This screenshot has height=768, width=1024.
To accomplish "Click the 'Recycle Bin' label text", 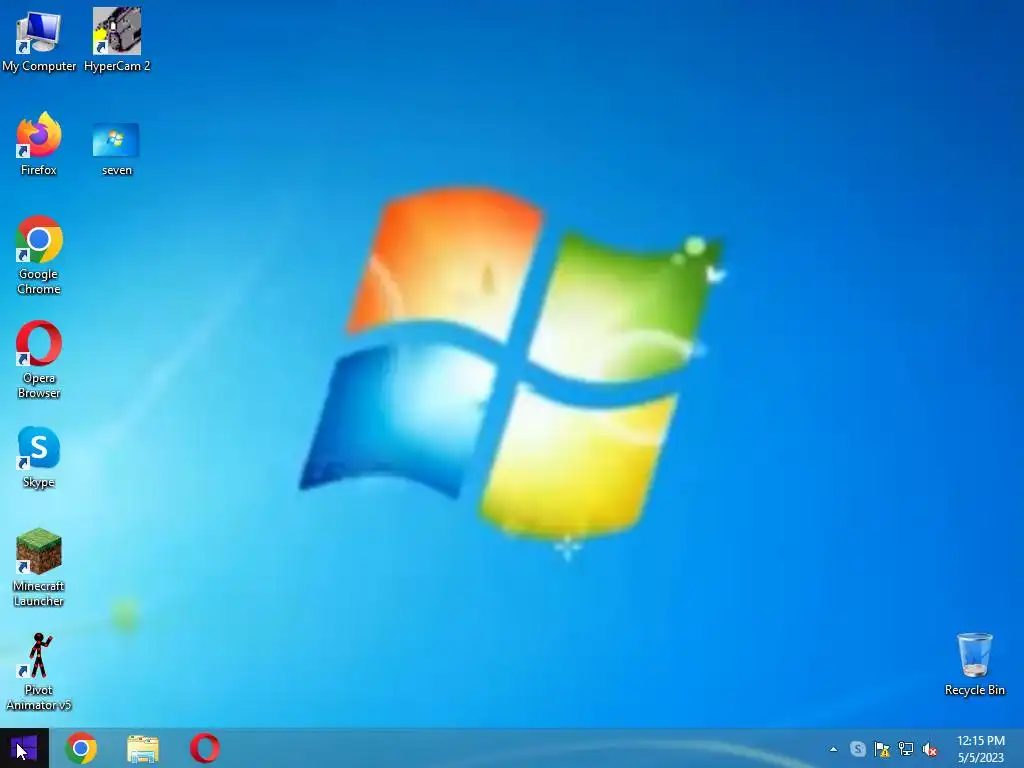I will point(974,690).
